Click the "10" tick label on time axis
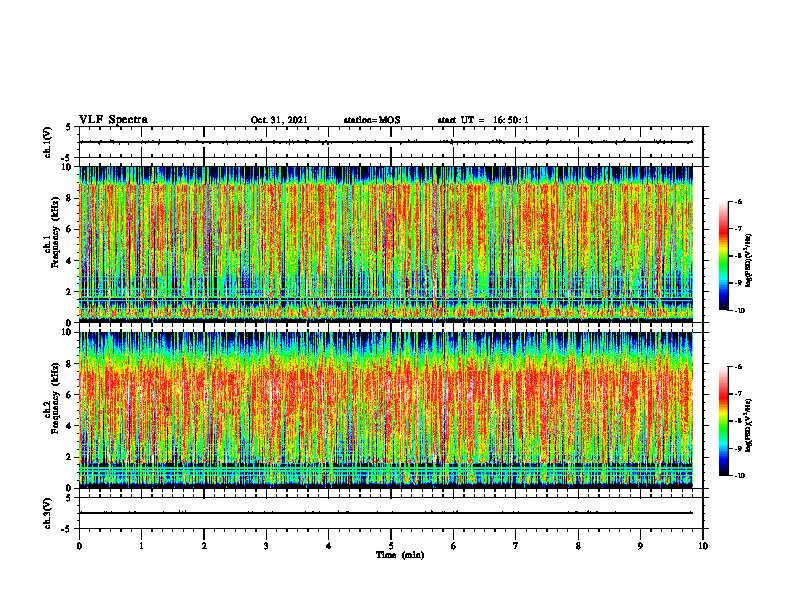Viewport: 792px width, 612px height. pyautogui.click(x=703, y=546)
